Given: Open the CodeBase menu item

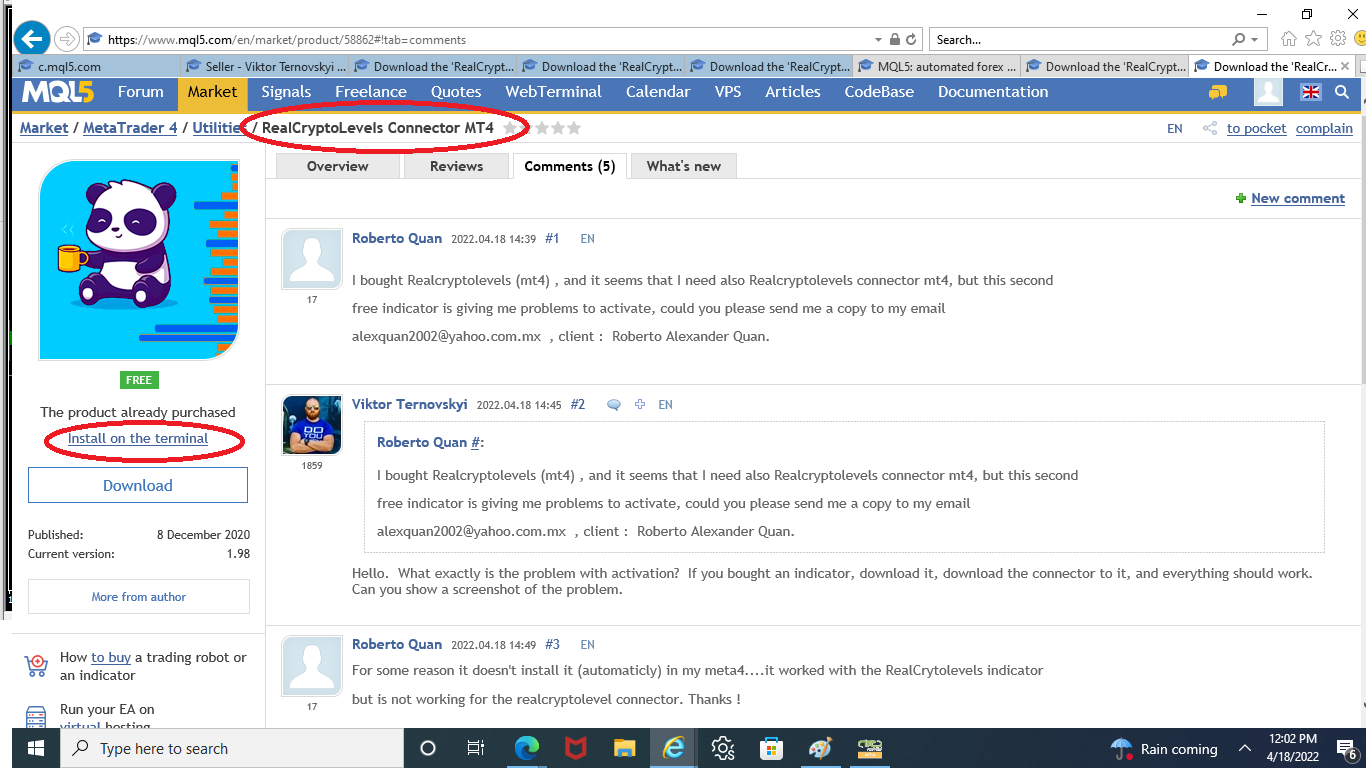Looking at the screenshot, I should 879,92.
